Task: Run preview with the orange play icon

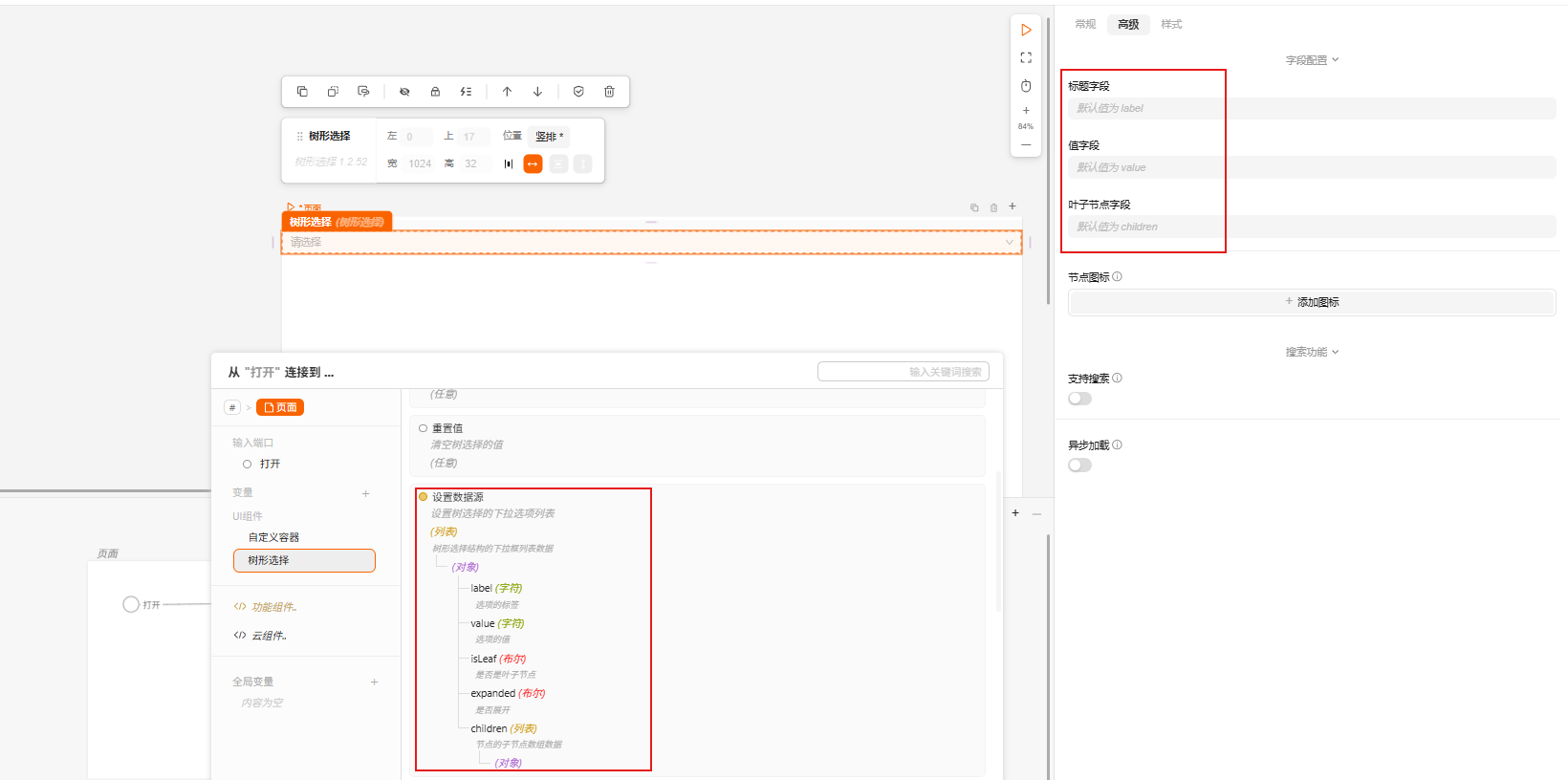Action: [1026, 31]
